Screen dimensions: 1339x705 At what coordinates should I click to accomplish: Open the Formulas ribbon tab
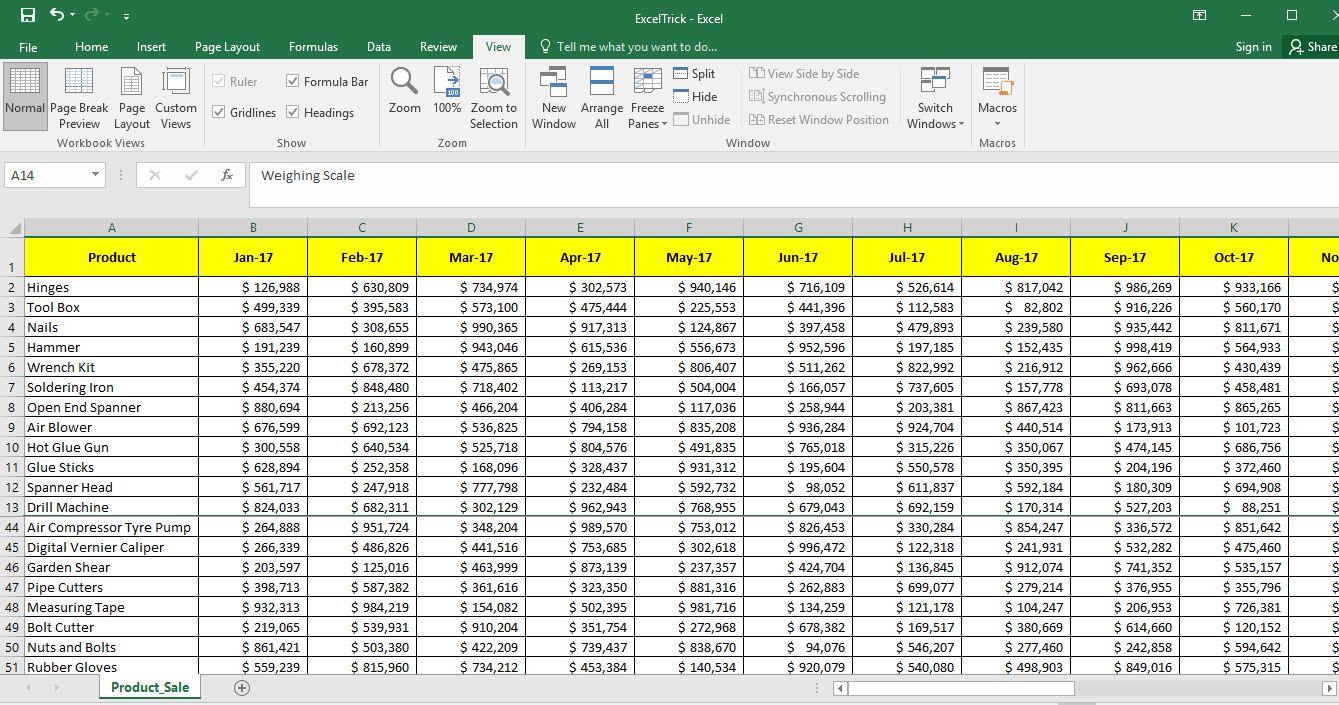click(313, 47)
